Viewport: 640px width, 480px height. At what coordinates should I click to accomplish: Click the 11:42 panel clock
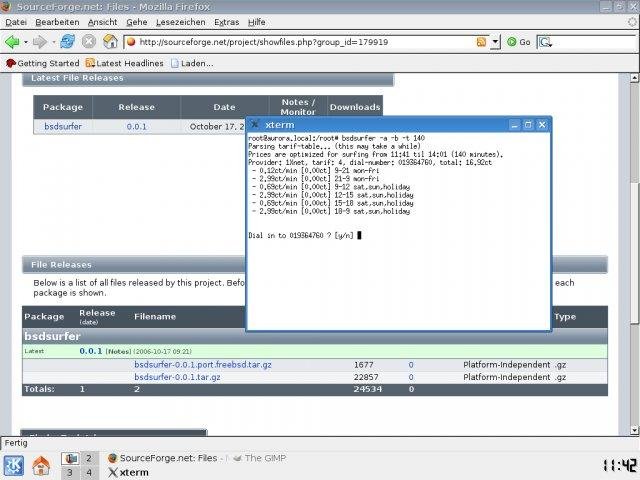[620, 465]
